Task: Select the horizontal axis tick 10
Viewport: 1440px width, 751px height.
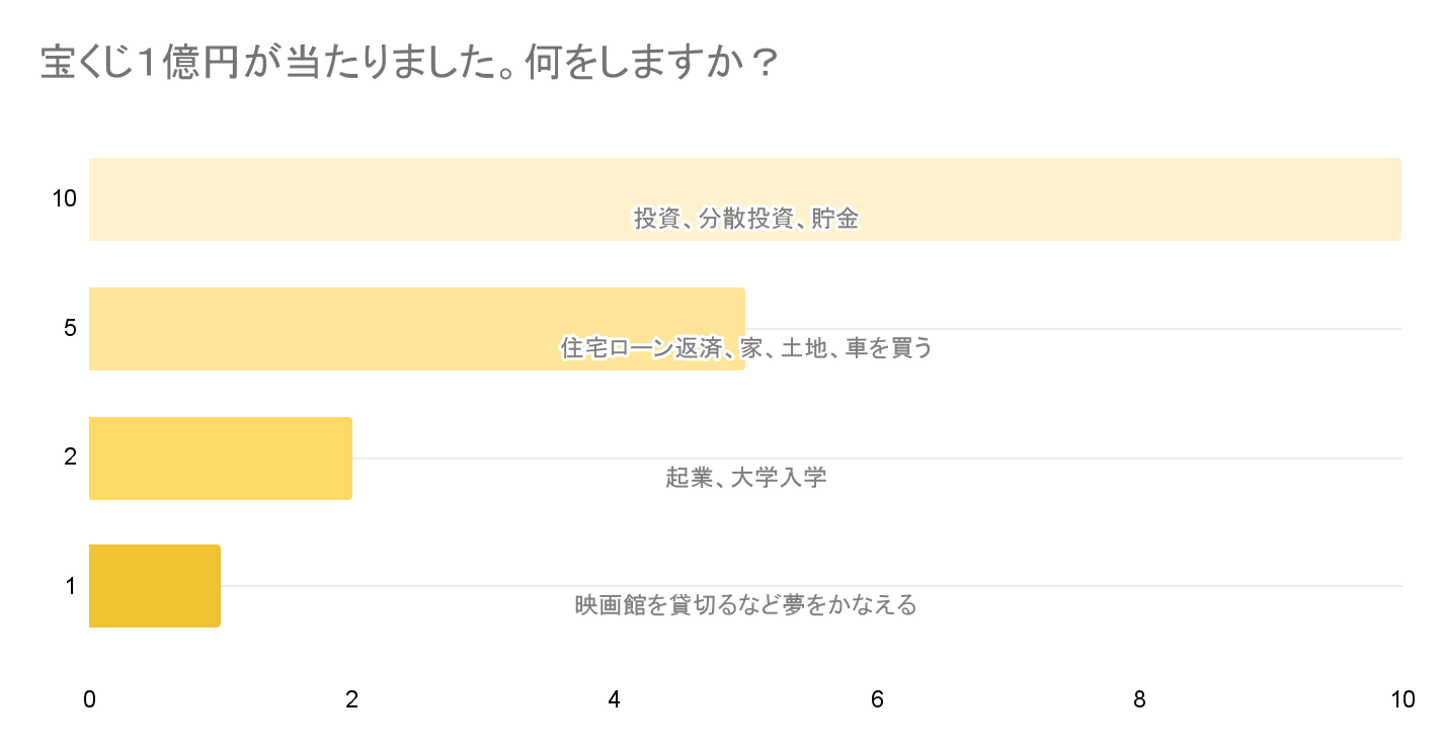Action: (x=1402, y=700)
